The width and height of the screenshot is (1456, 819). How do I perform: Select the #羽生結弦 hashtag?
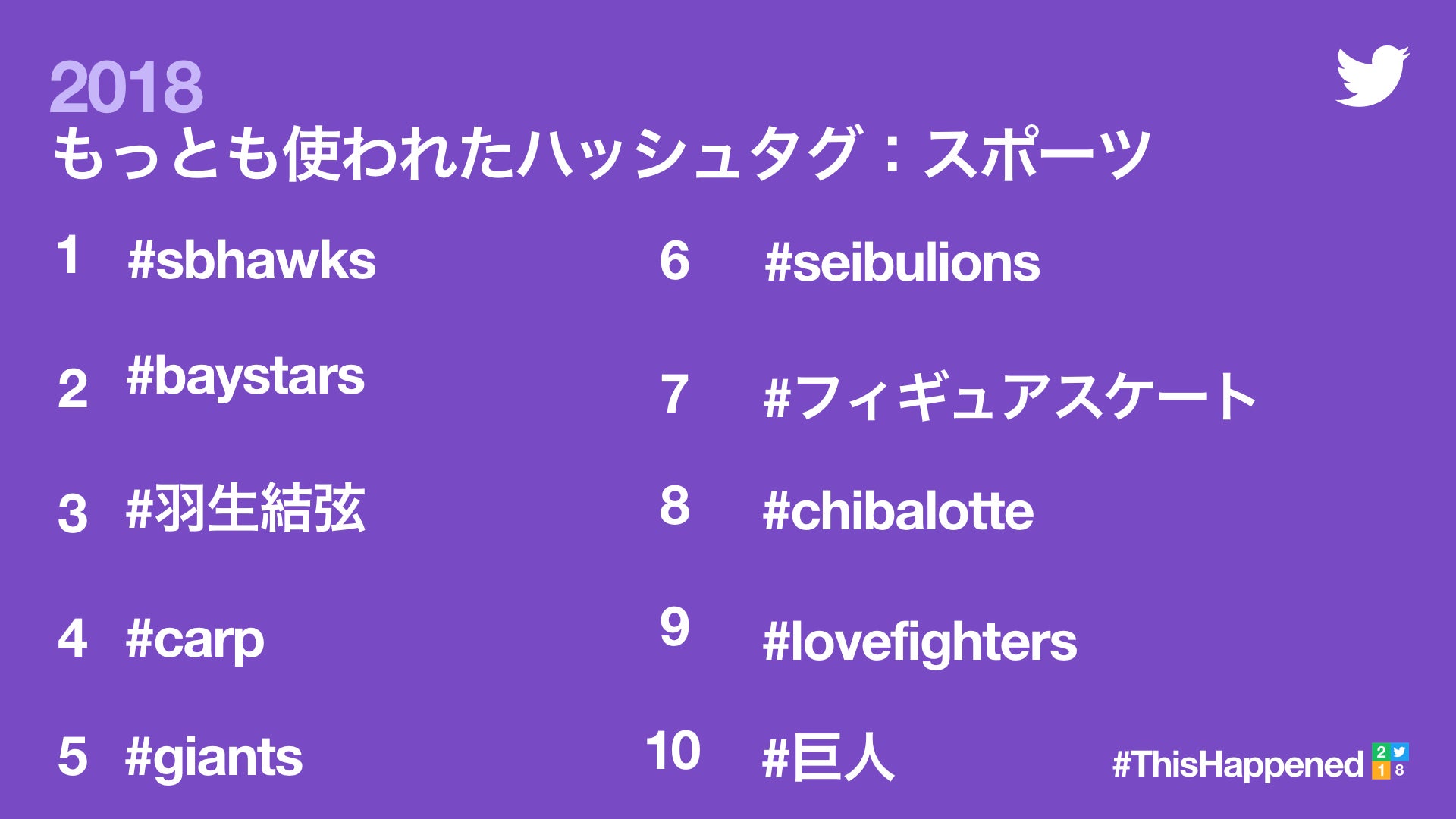(x=246, y=509)
